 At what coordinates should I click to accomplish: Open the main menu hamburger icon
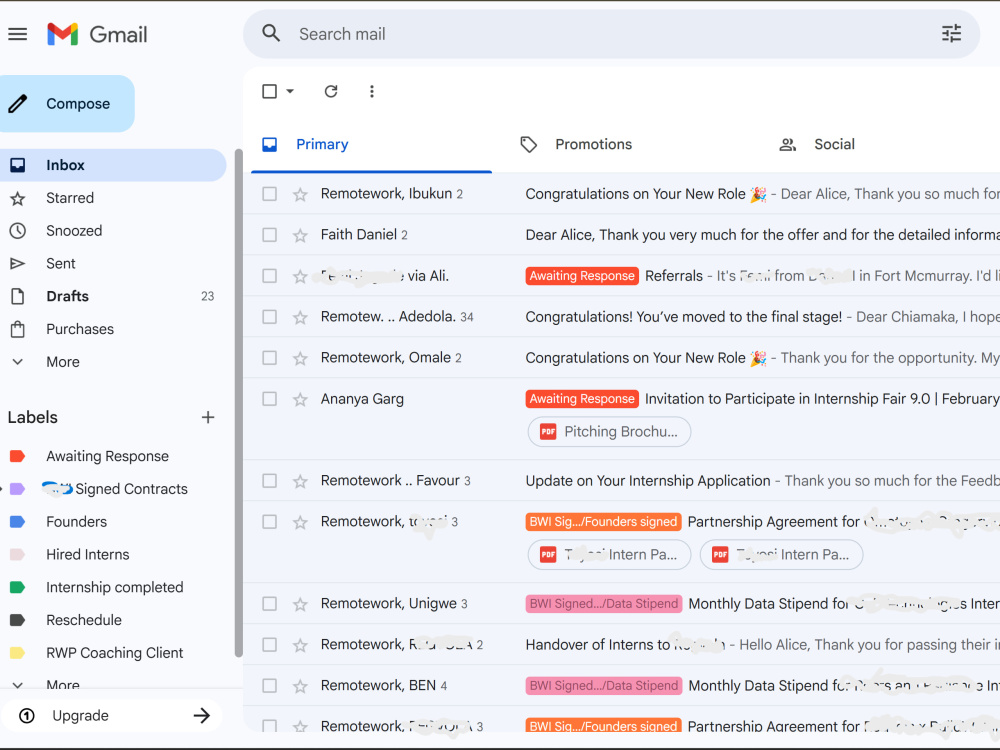coord(18,34)
